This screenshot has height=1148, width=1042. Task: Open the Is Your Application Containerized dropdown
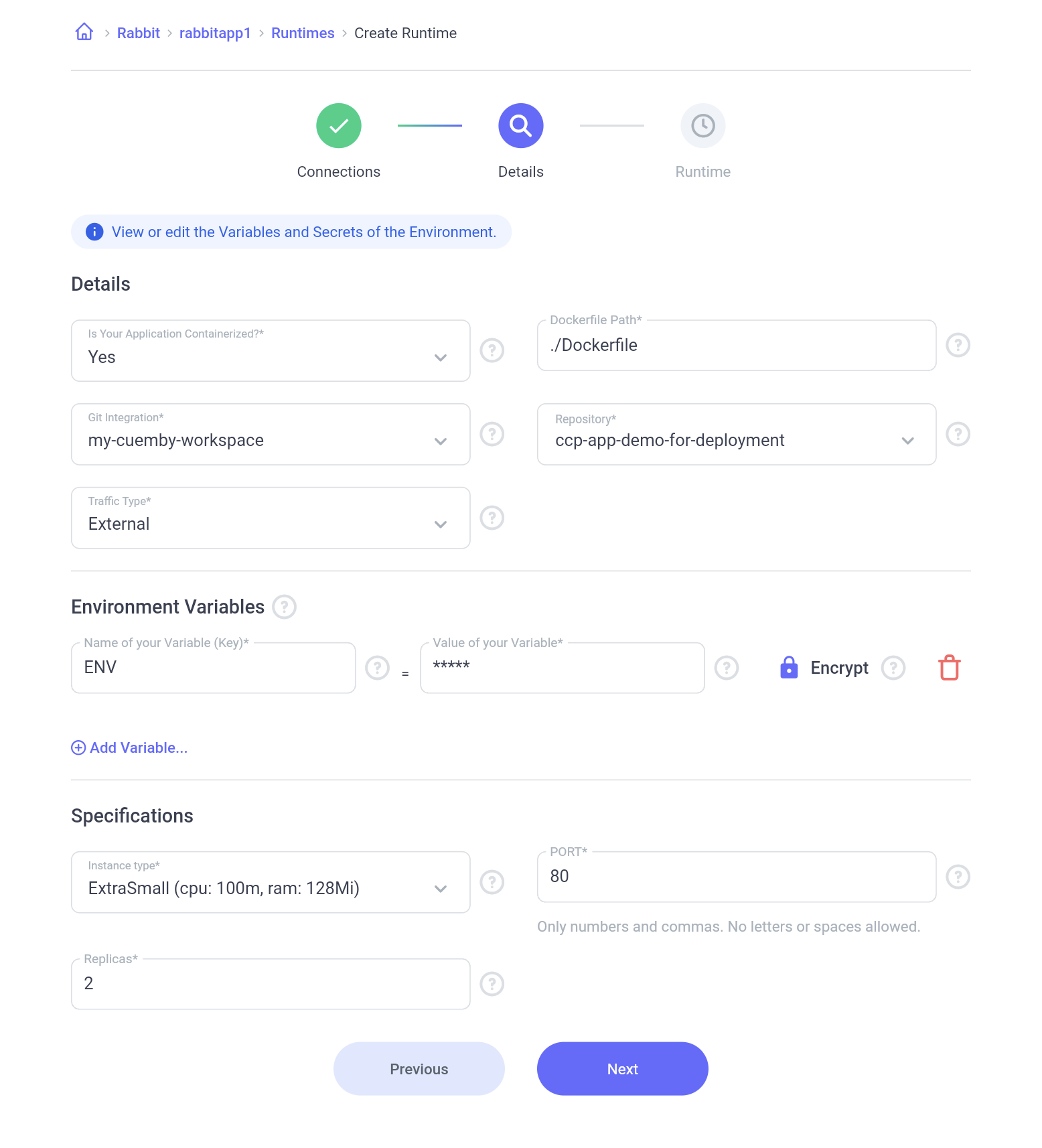441,358
